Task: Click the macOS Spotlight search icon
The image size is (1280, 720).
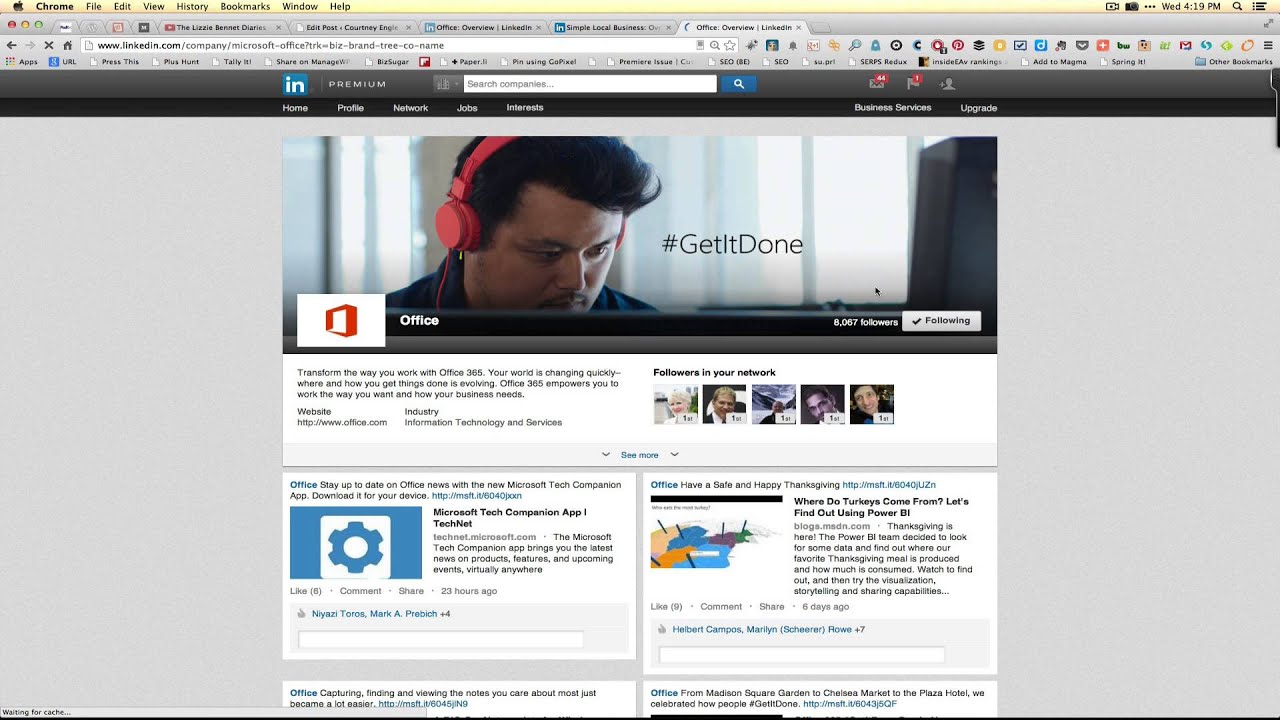Action: [1238, 6]
